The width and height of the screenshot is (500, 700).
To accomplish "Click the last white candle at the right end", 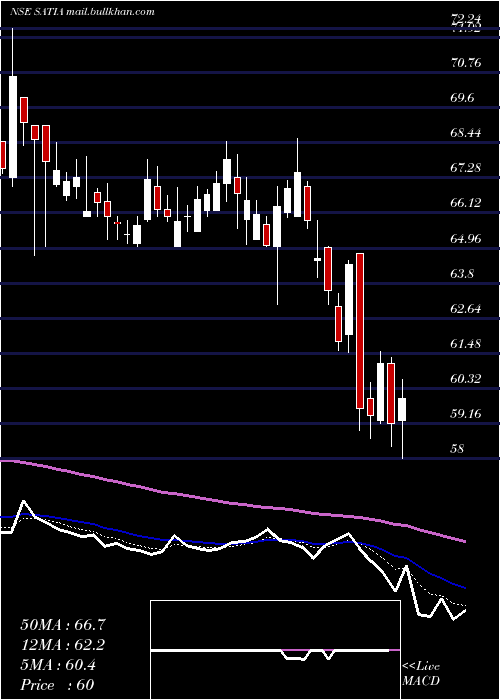I will pyautogui.click(x=402, y=409).
